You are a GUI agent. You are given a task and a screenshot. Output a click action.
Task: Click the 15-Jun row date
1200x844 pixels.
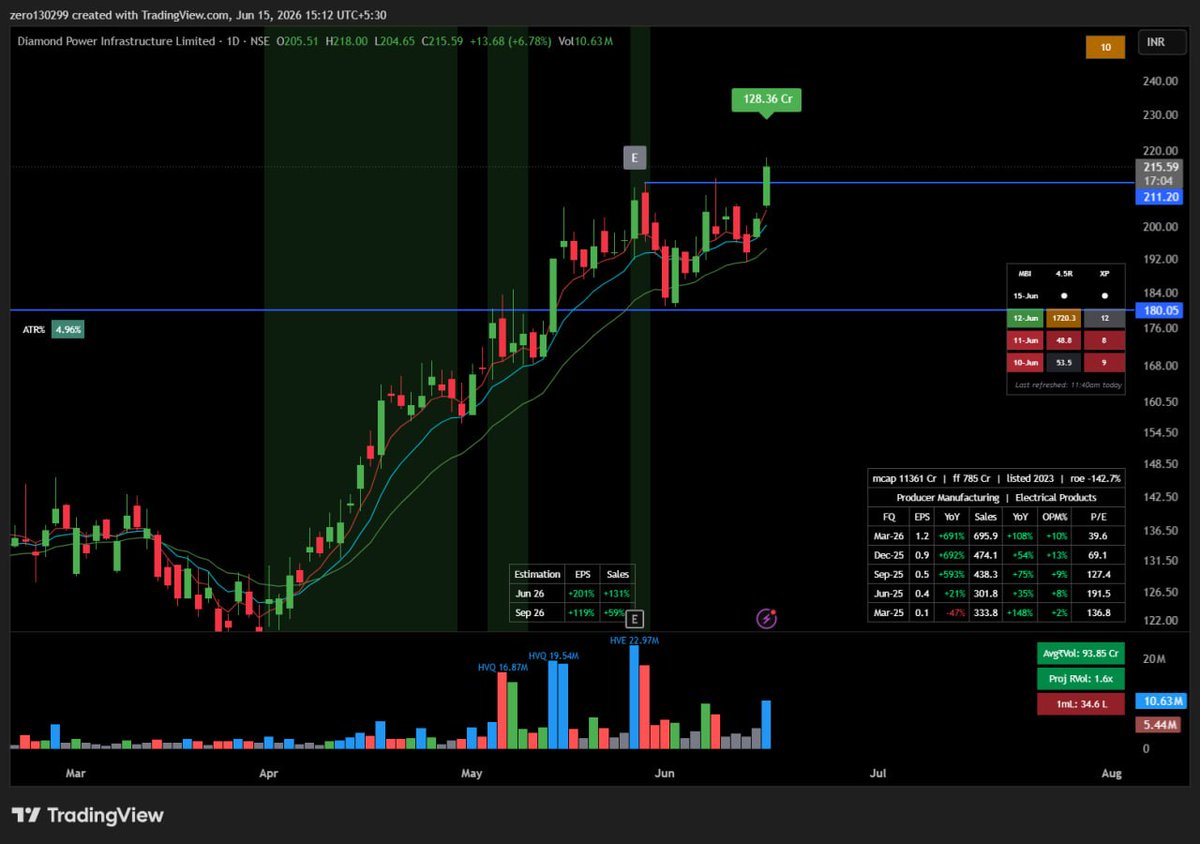[1025, 296]
